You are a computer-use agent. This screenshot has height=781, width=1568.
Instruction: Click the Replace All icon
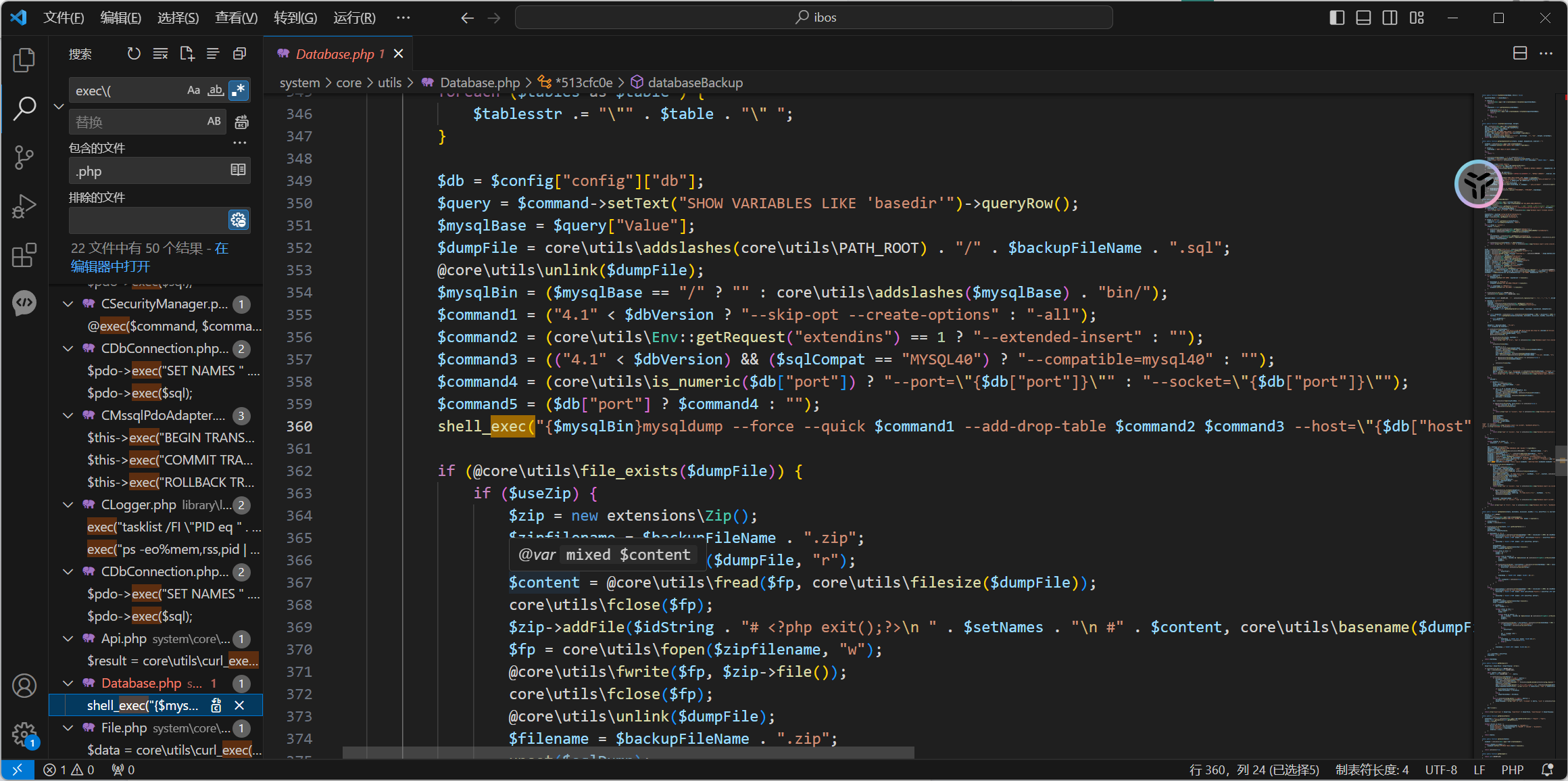[241, 122]
